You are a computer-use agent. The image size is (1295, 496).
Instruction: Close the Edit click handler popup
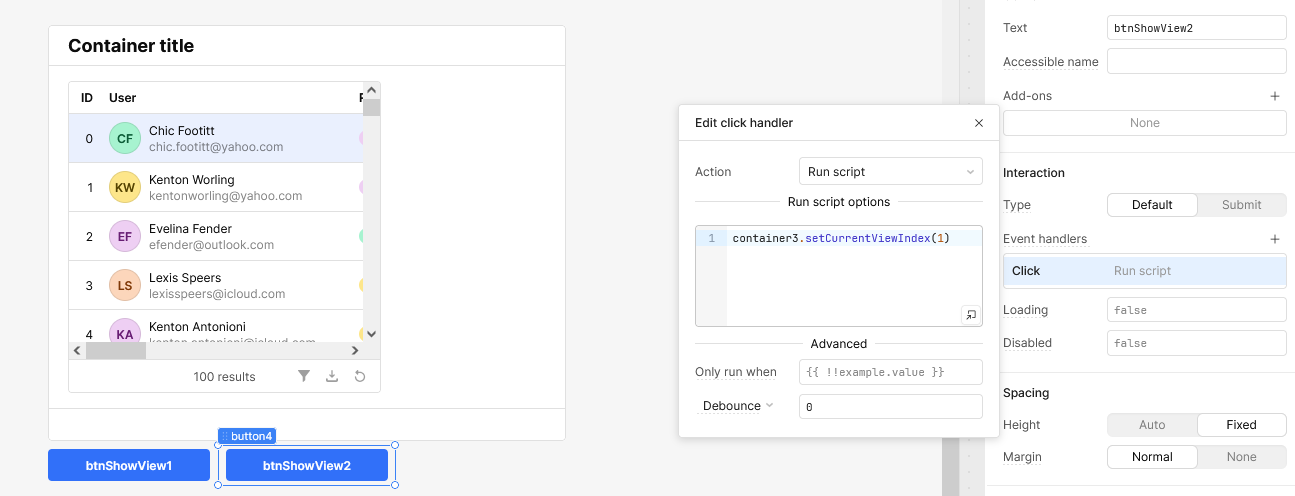tap(979, 123)
